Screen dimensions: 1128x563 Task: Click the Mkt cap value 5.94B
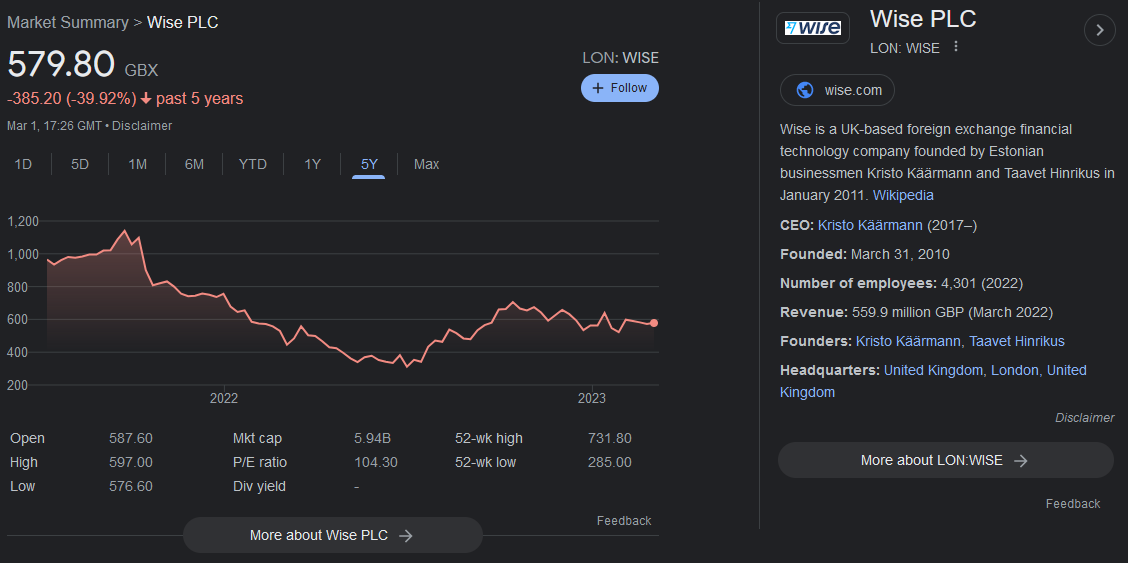click(x=373, y=438)
